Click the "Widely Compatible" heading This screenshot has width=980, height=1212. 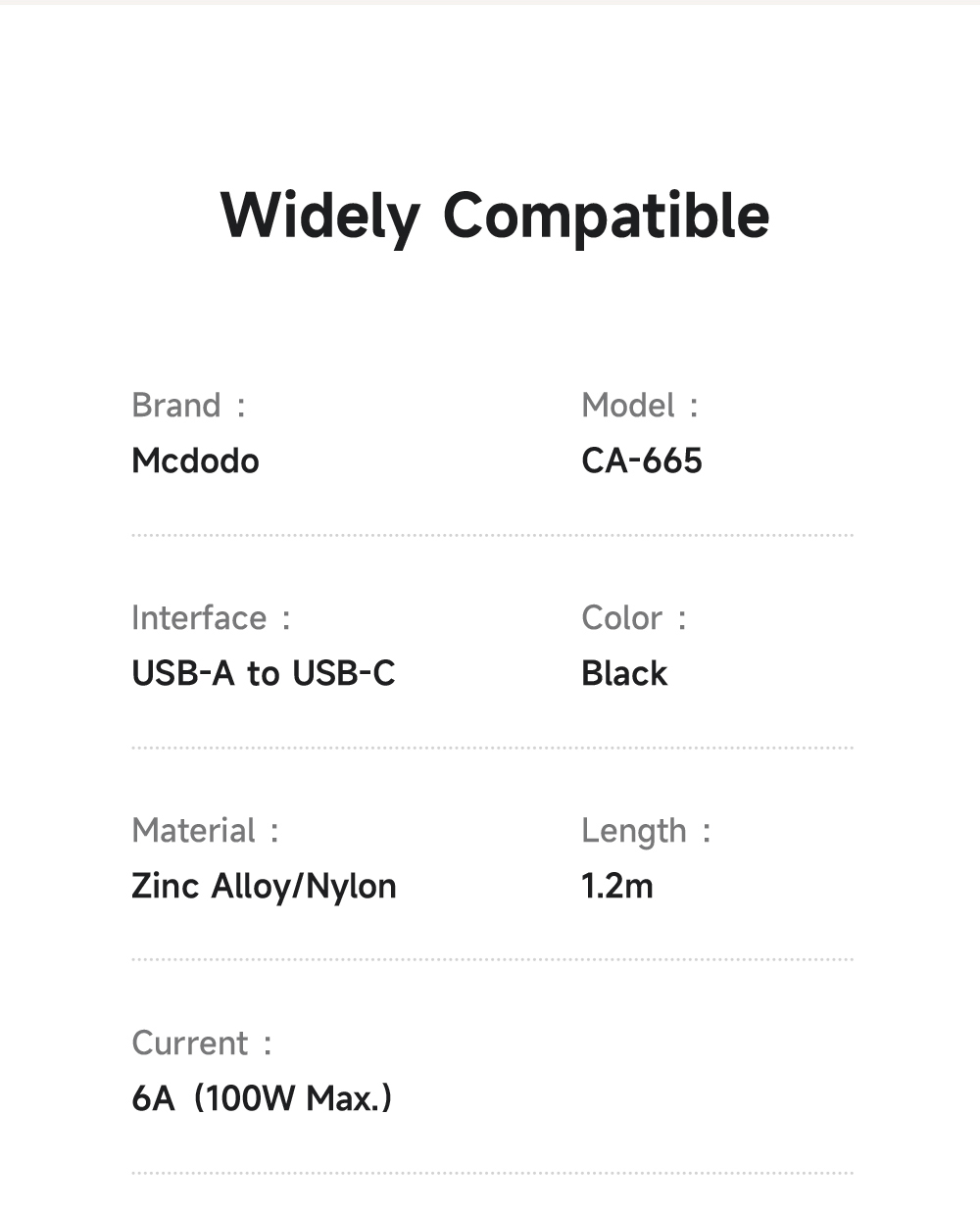(x=495, y=216)
